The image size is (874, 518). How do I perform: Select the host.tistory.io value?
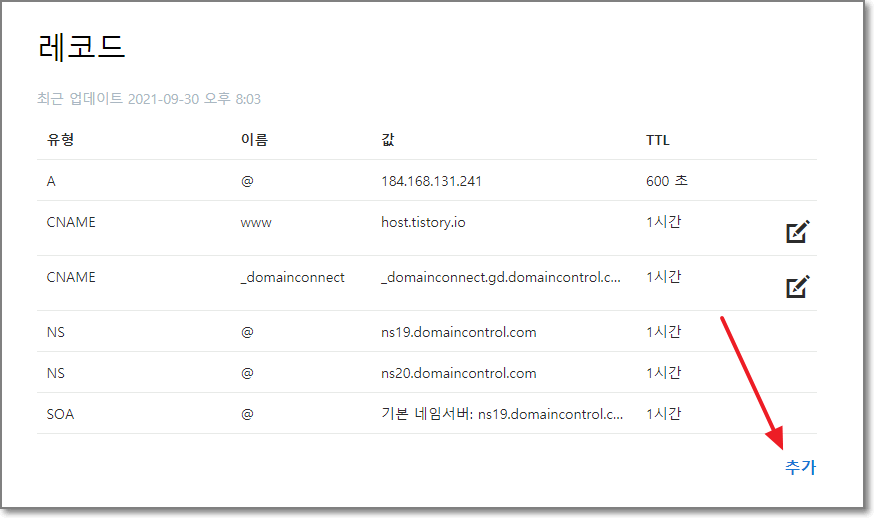423,222
